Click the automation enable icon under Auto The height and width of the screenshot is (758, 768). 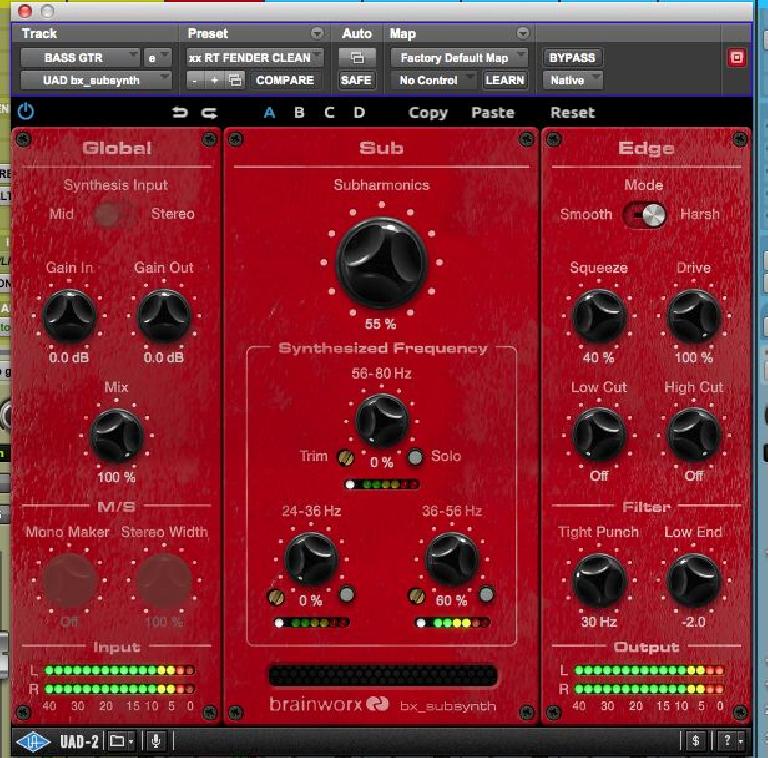coord(358,58)
